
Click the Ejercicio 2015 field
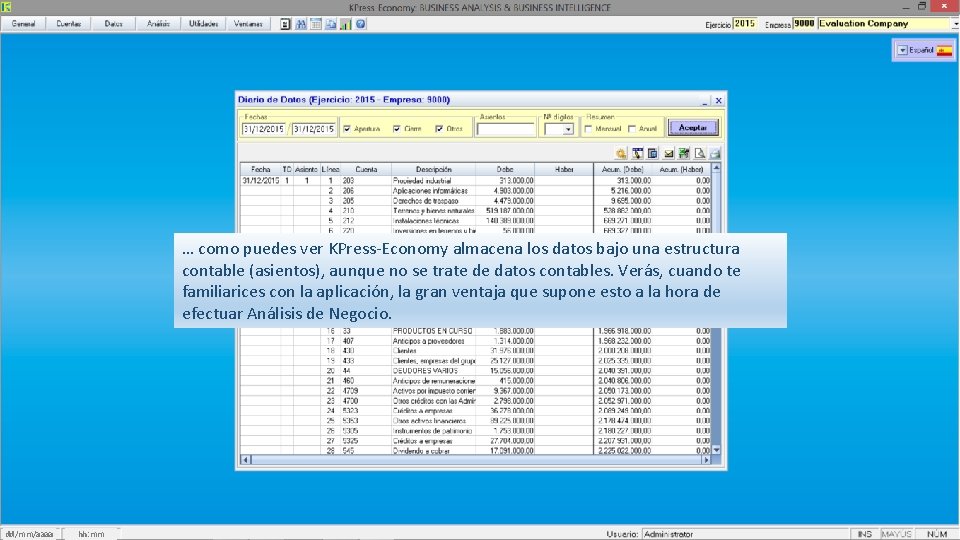click(745, 24)
